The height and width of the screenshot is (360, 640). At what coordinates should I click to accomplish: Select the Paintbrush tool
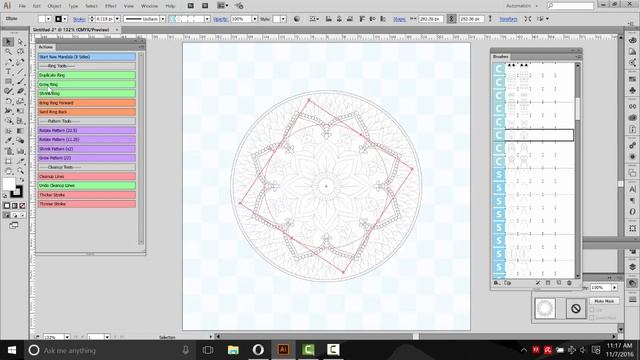coord(20,82)
